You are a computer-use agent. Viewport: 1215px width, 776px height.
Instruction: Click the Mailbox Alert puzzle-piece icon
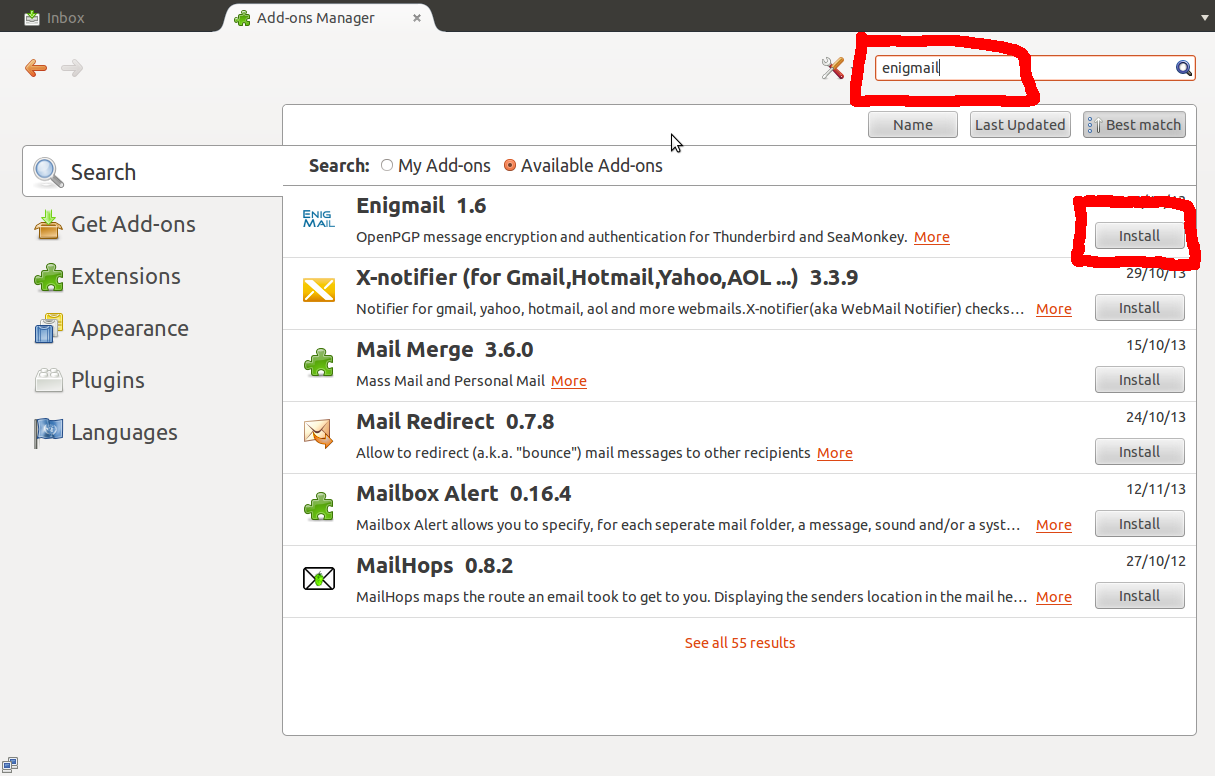tap(319, 506)
